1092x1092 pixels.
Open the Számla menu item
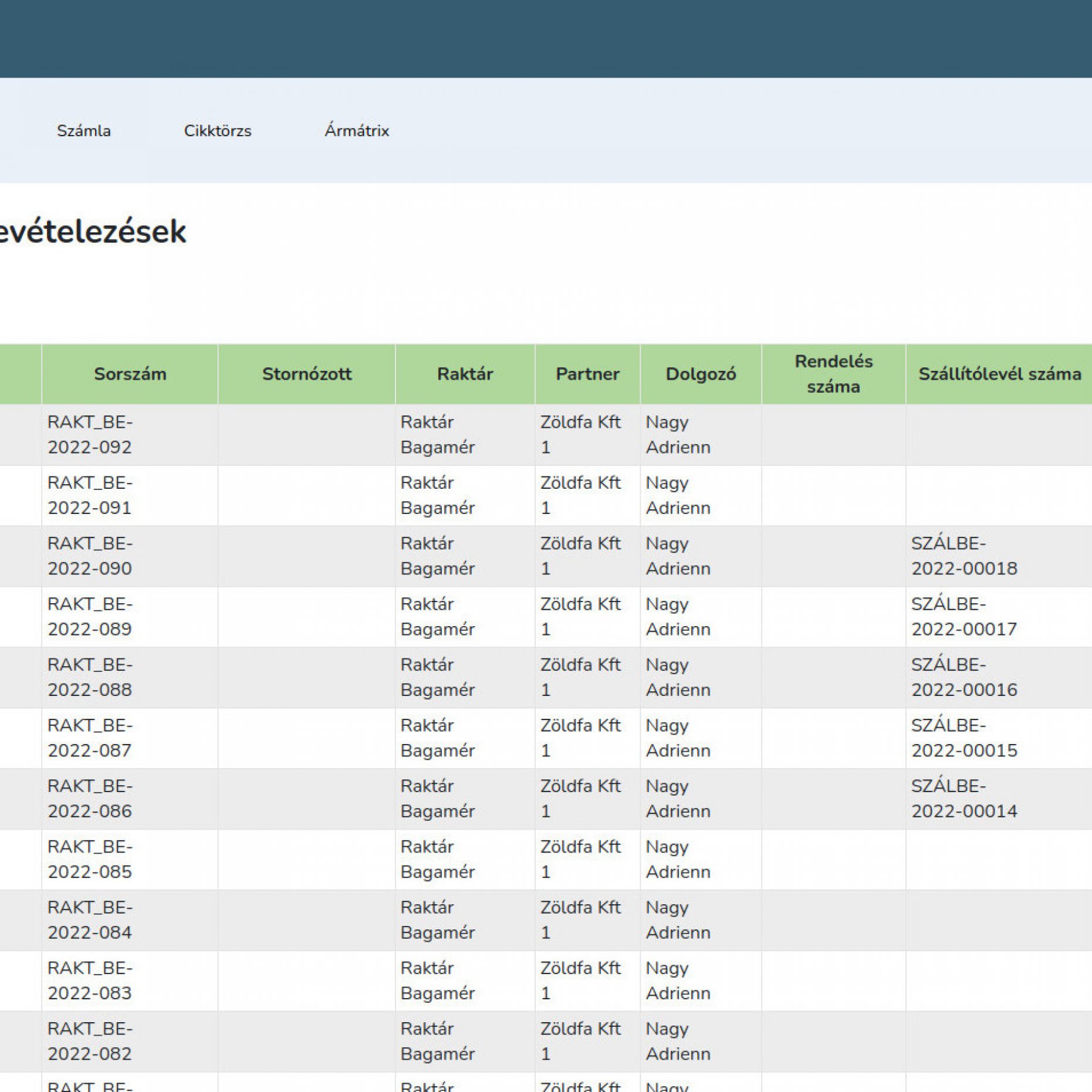click(x=83, y=130)
